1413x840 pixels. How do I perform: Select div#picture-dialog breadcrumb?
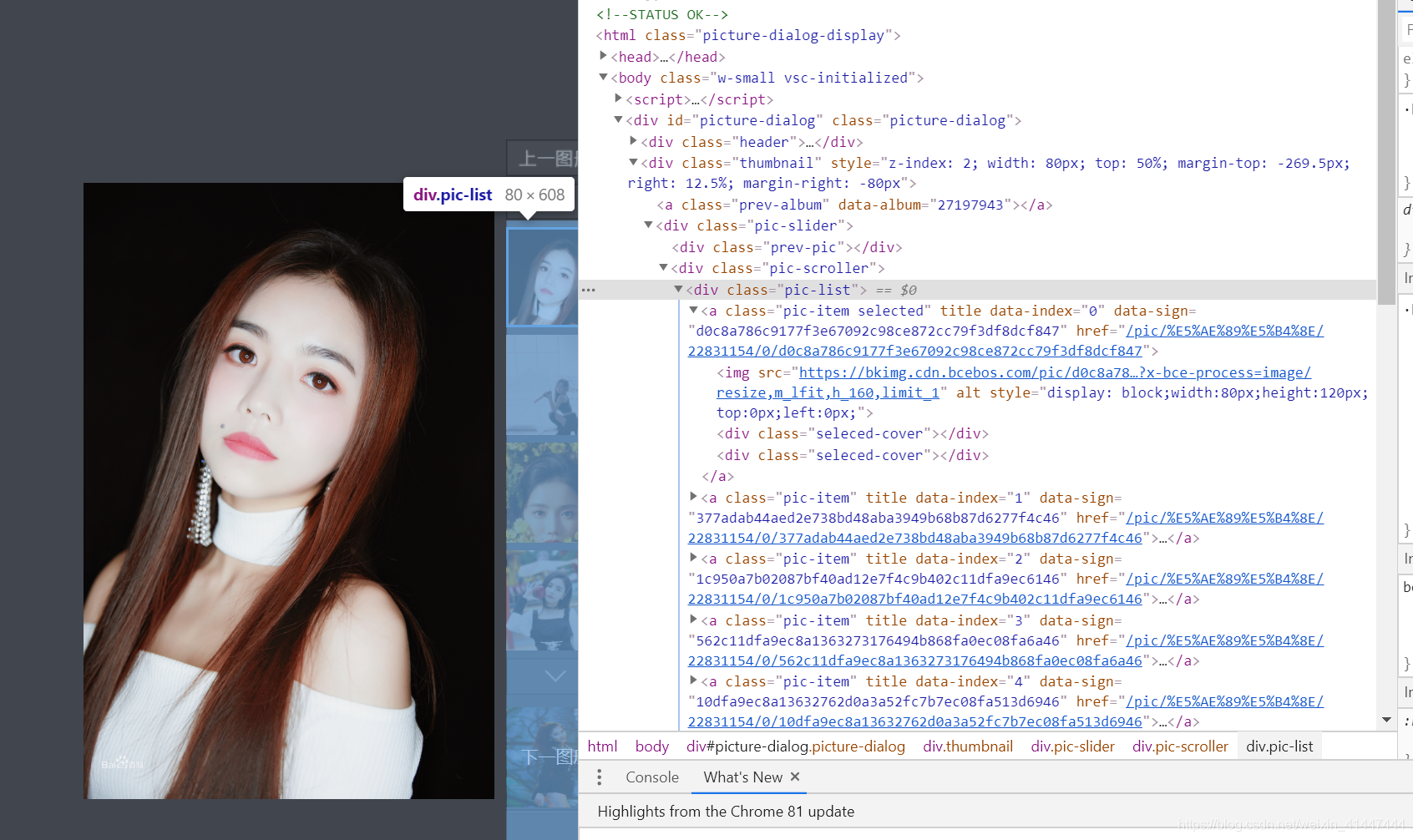tap(796, 746)
